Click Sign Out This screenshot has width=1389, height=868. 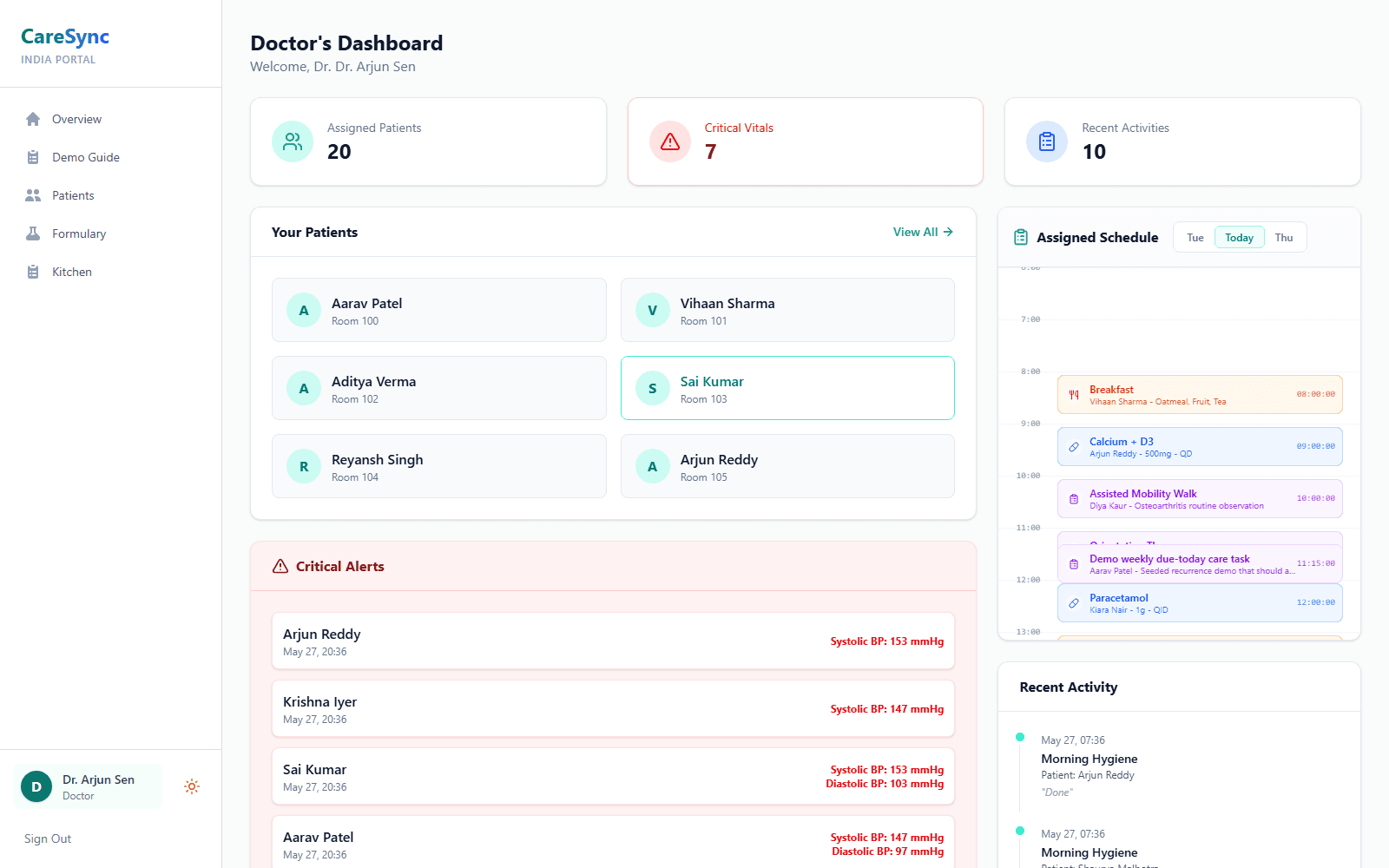click(48, 838)
